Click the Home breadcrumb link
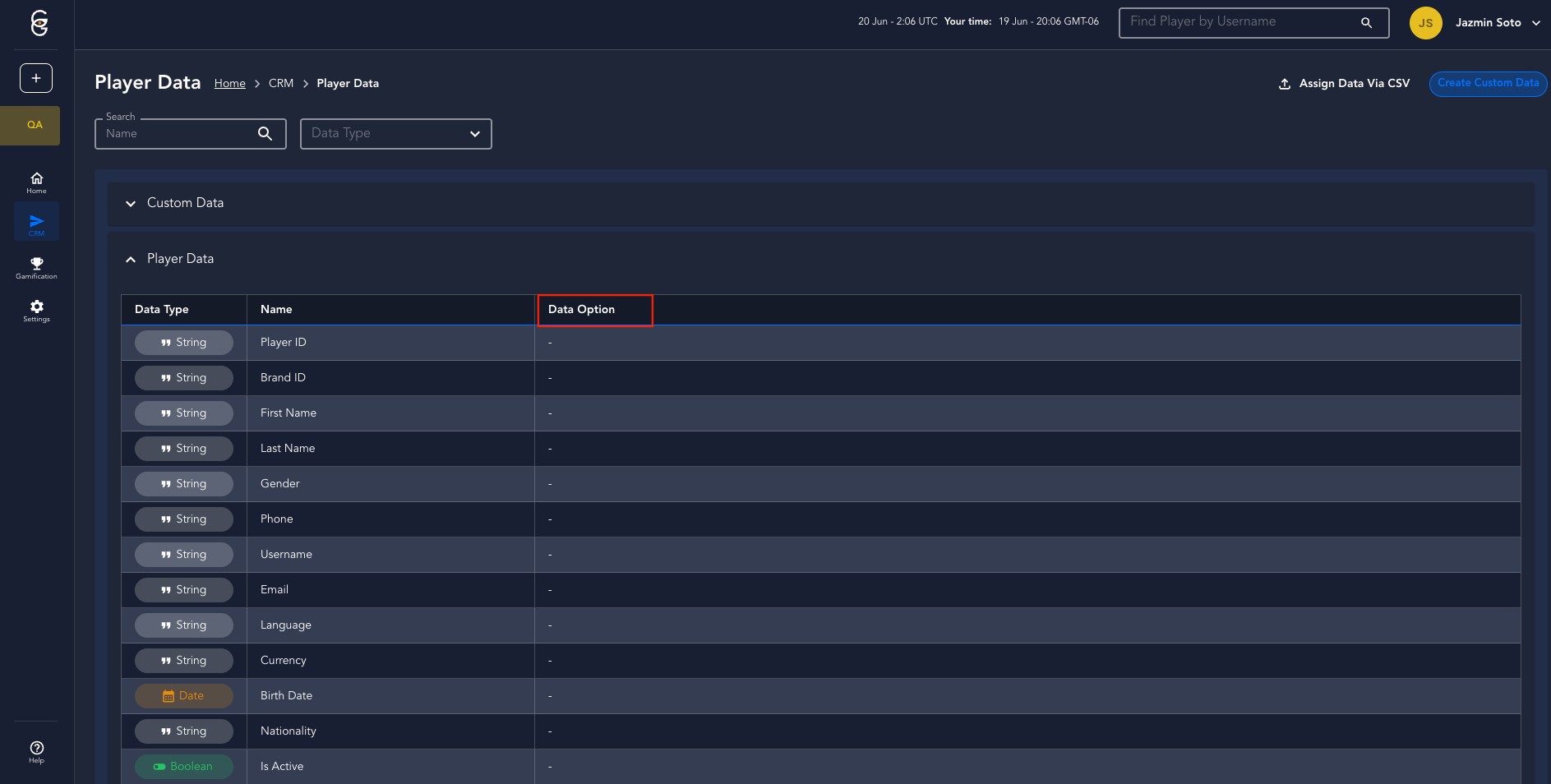 click(229, 83)
